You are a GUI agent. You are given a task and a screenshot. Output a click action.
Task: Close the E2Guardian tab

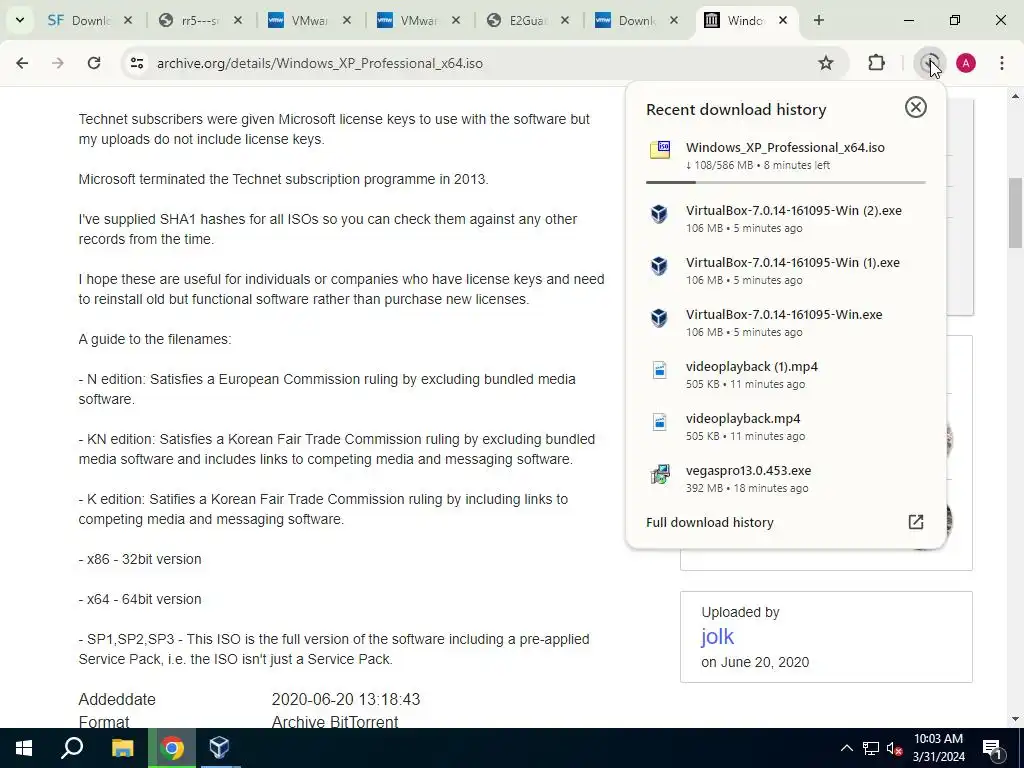point(565,20)
